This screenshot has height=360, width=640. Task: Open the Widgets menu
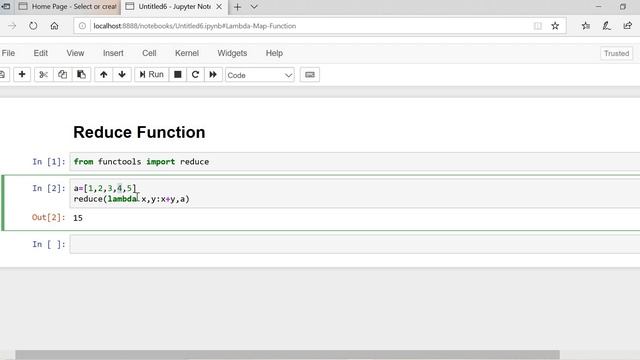pos(232,53)
